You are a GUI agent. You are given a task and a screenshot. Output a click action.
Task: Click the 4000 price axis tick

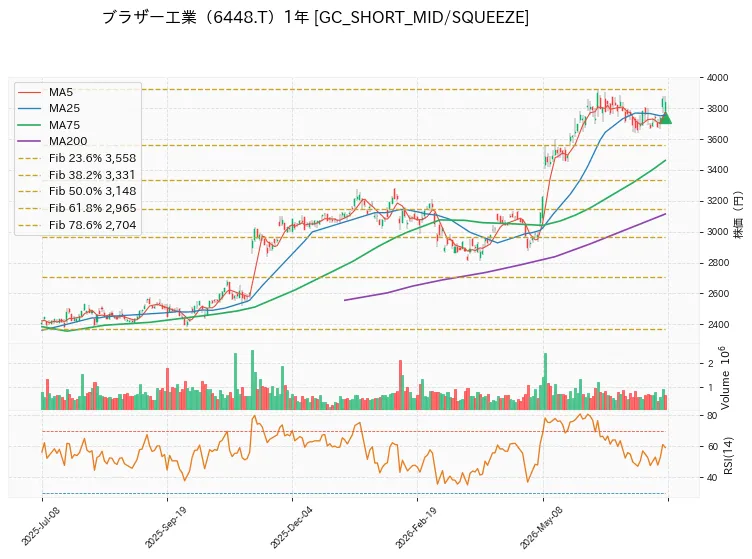click(x=717, y=78)
